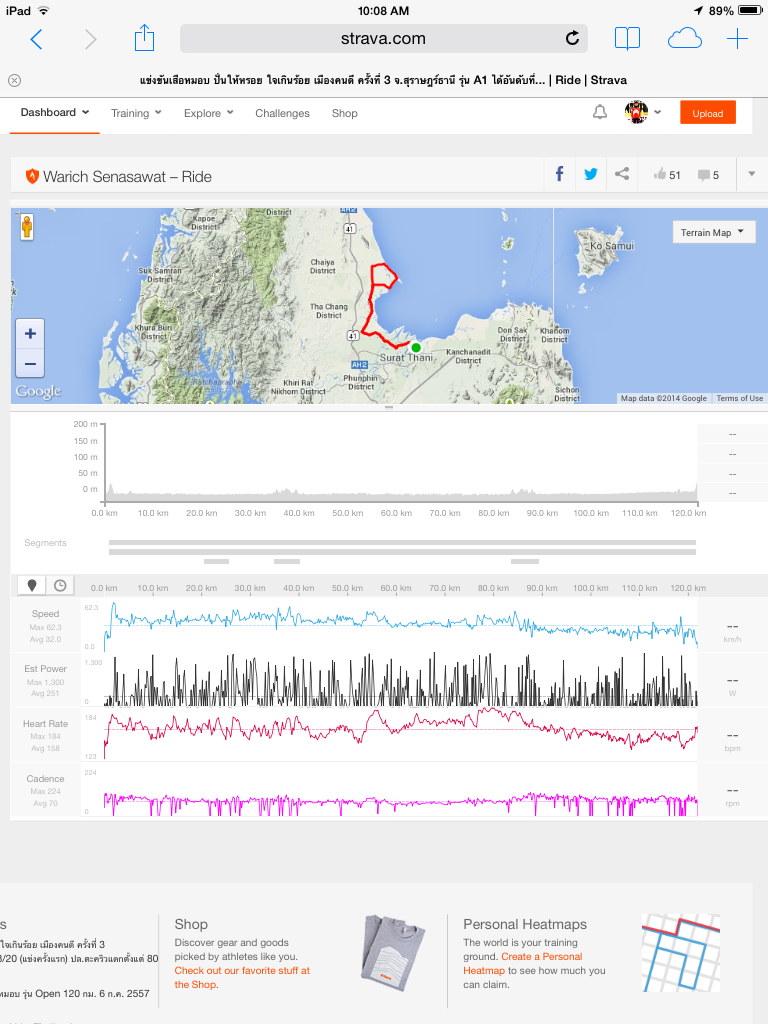
Task: Open Safari bookmarks book icon
Action: [x=628, y=39]
